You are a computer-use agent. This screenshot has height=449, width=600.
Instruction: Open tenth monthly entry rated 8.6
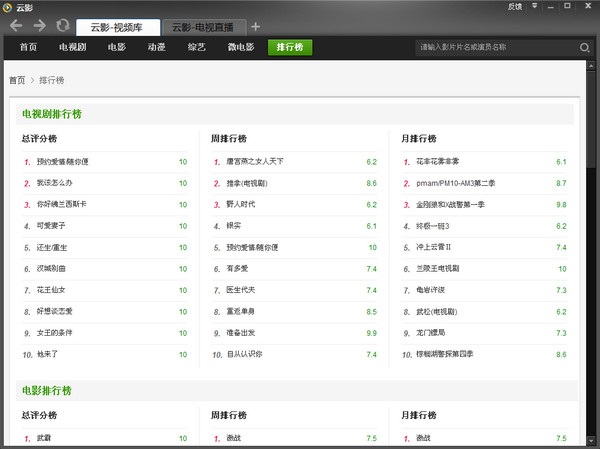[445, 354]
